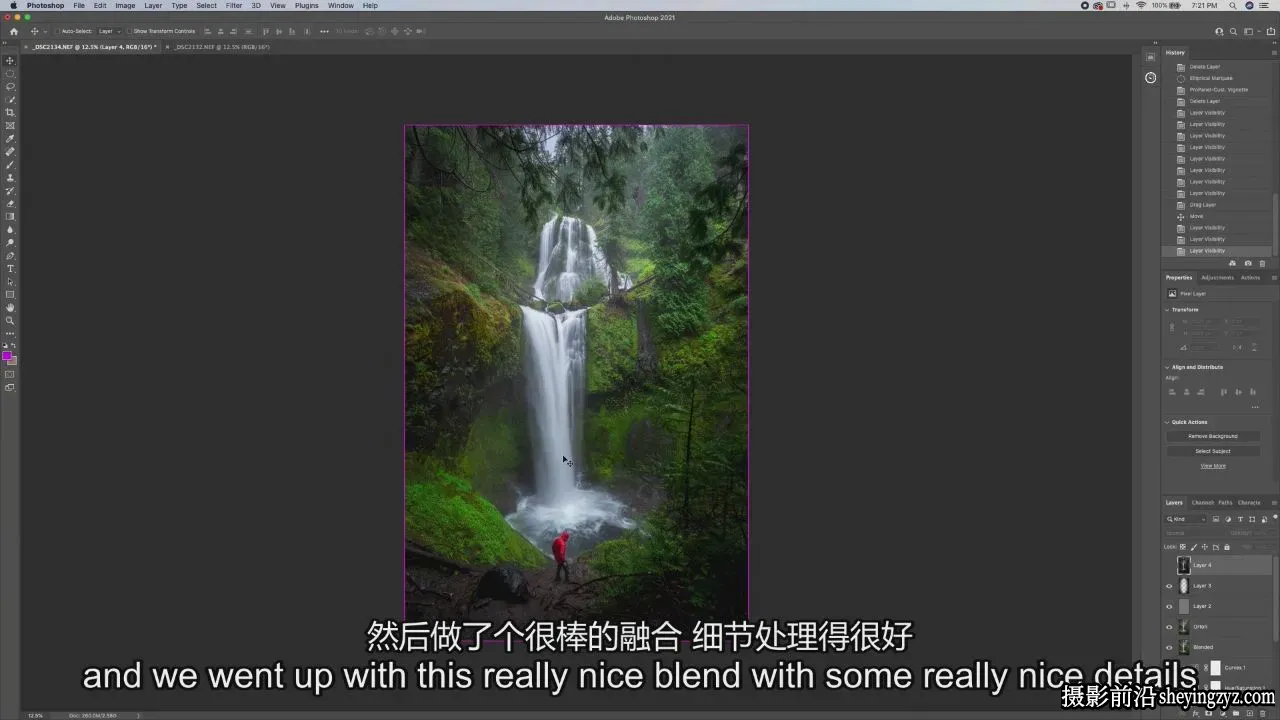
Task: Click the lock all layers icon
Action: click(1227, 547)
